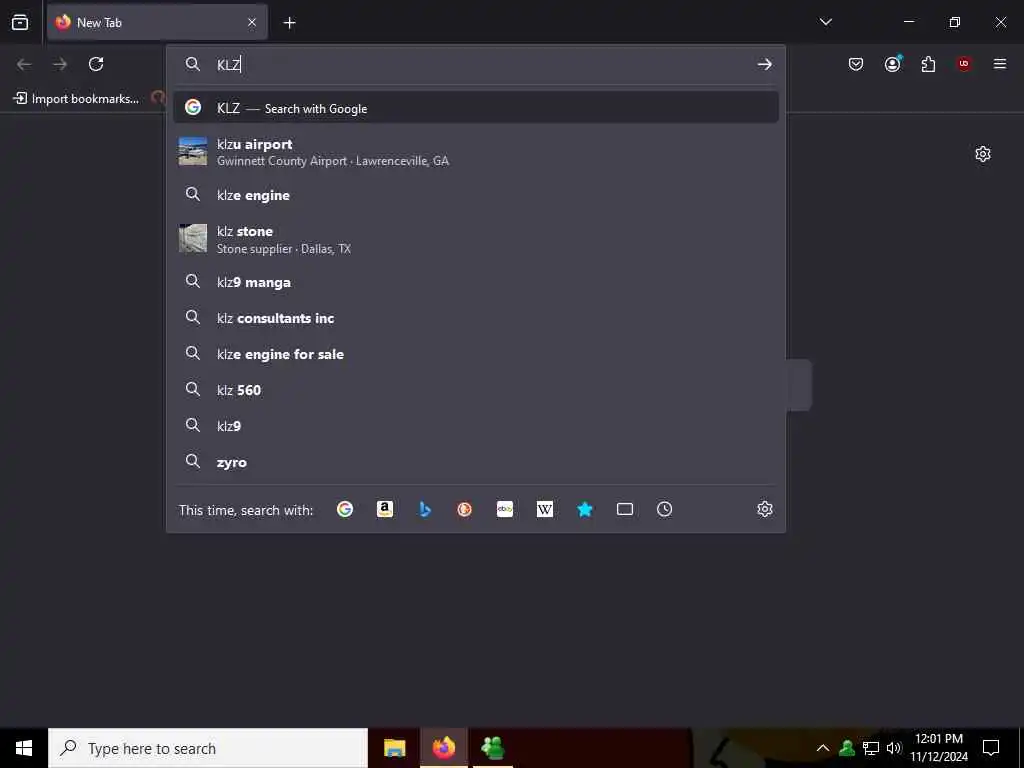Image resolution: width=1024 pixels, height=768 pixels.
Task: Pick the klz9 manga suggestion
Action: tap(475, 282)
